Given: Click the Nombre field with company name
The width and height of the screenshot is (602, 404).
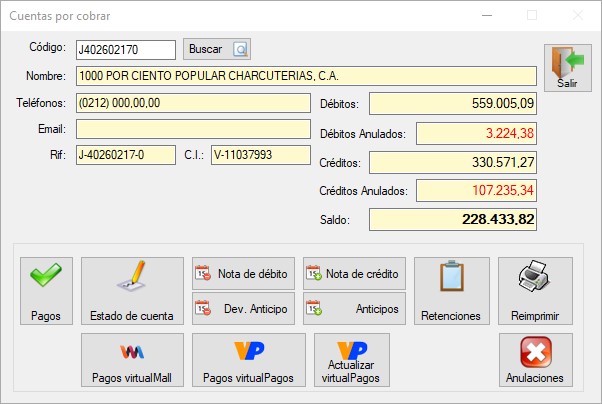Looking at the screenshot, I should pos(306,76).
